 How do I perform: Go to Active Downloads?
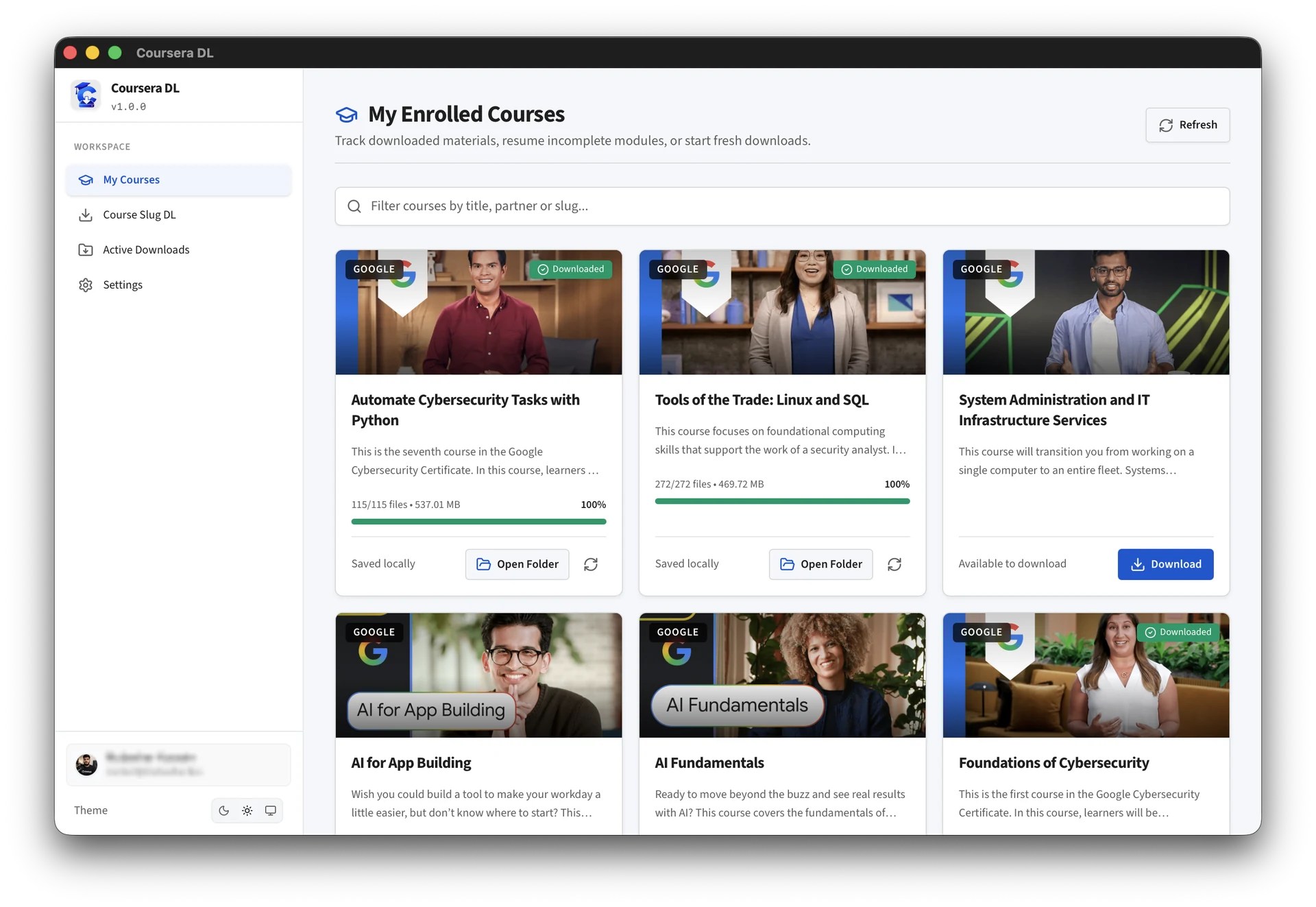tap(178, 250)
